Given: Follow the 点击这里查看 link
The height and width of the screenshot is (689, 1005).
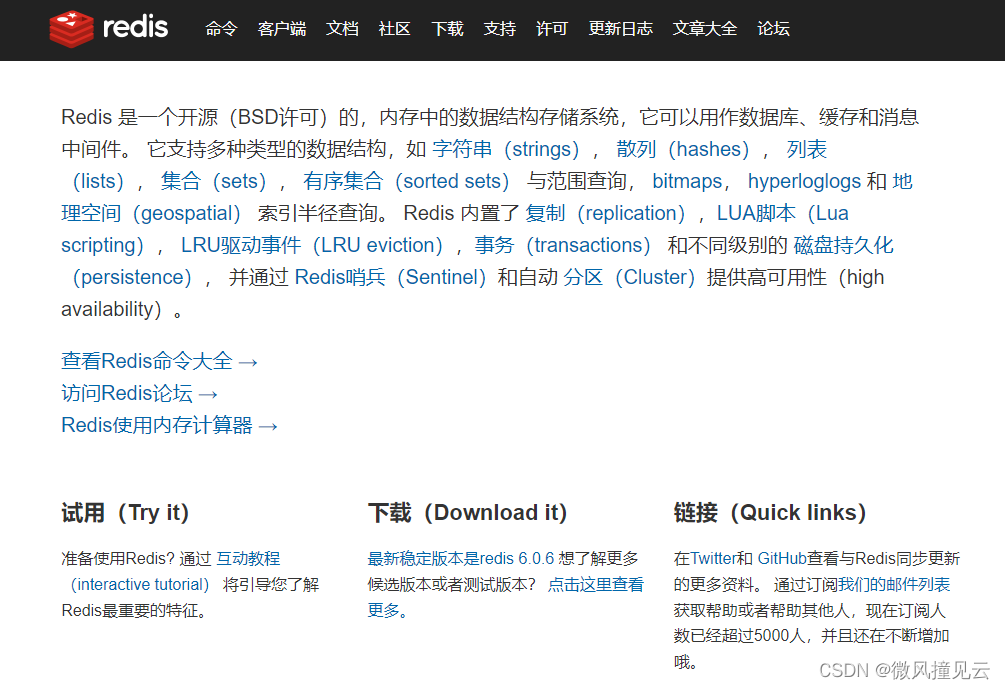Looking at the screenshot, I should (596, 585).
